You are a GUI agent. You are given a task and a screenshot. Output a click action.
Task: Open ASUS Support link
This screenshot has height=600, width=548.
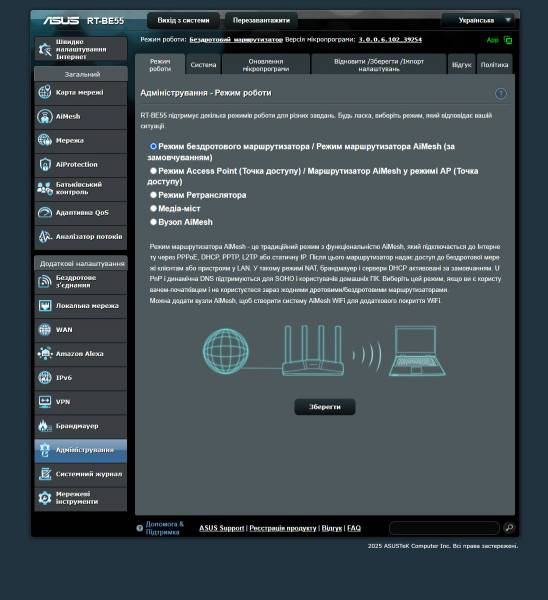[222, 528]
